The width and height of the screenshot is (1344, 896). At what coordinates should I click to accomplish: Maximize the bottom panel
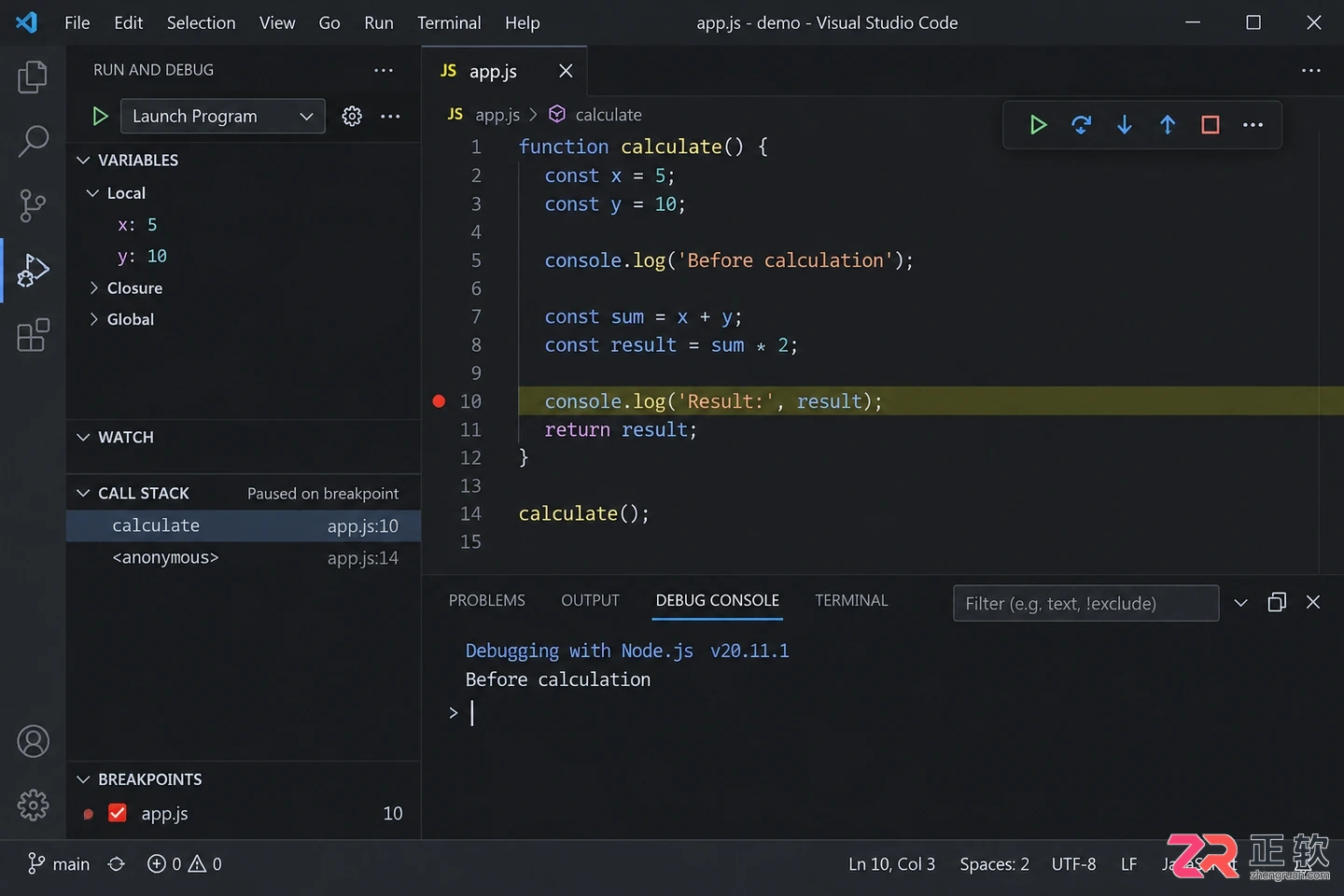tap(1277, 602)
